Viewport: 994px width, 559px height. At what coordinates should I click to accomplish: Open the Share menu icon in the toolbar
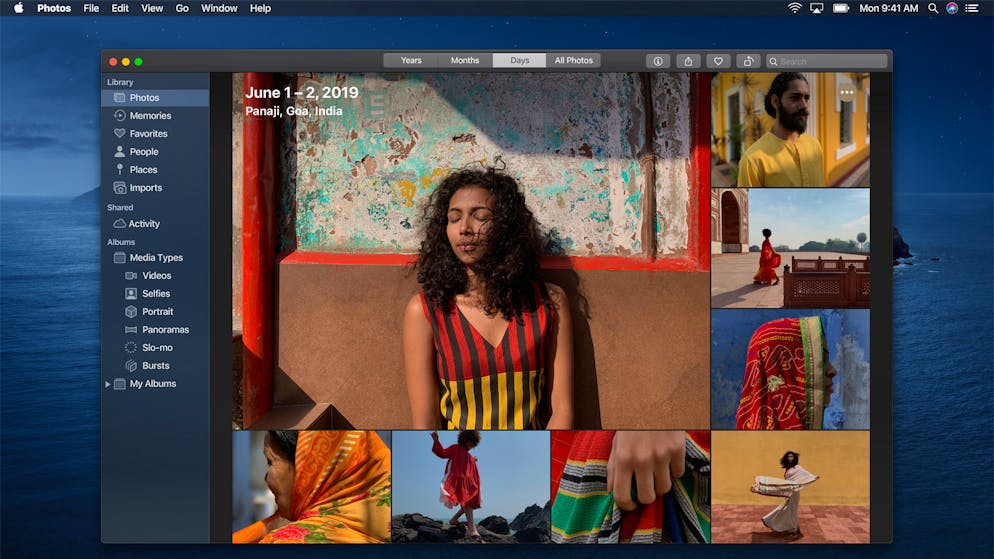click(x=688, y=61)
